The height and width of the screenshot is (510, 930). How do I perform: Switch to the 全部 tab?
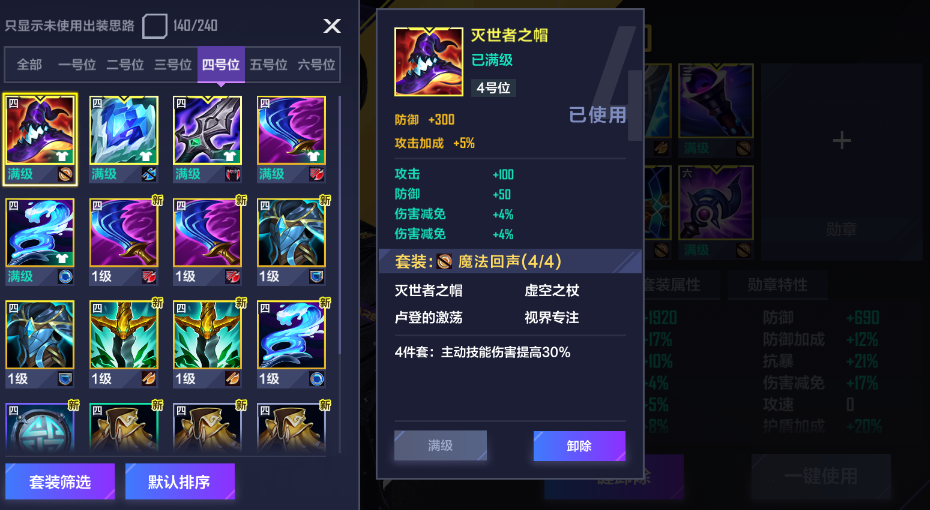(x=29, y=65)
